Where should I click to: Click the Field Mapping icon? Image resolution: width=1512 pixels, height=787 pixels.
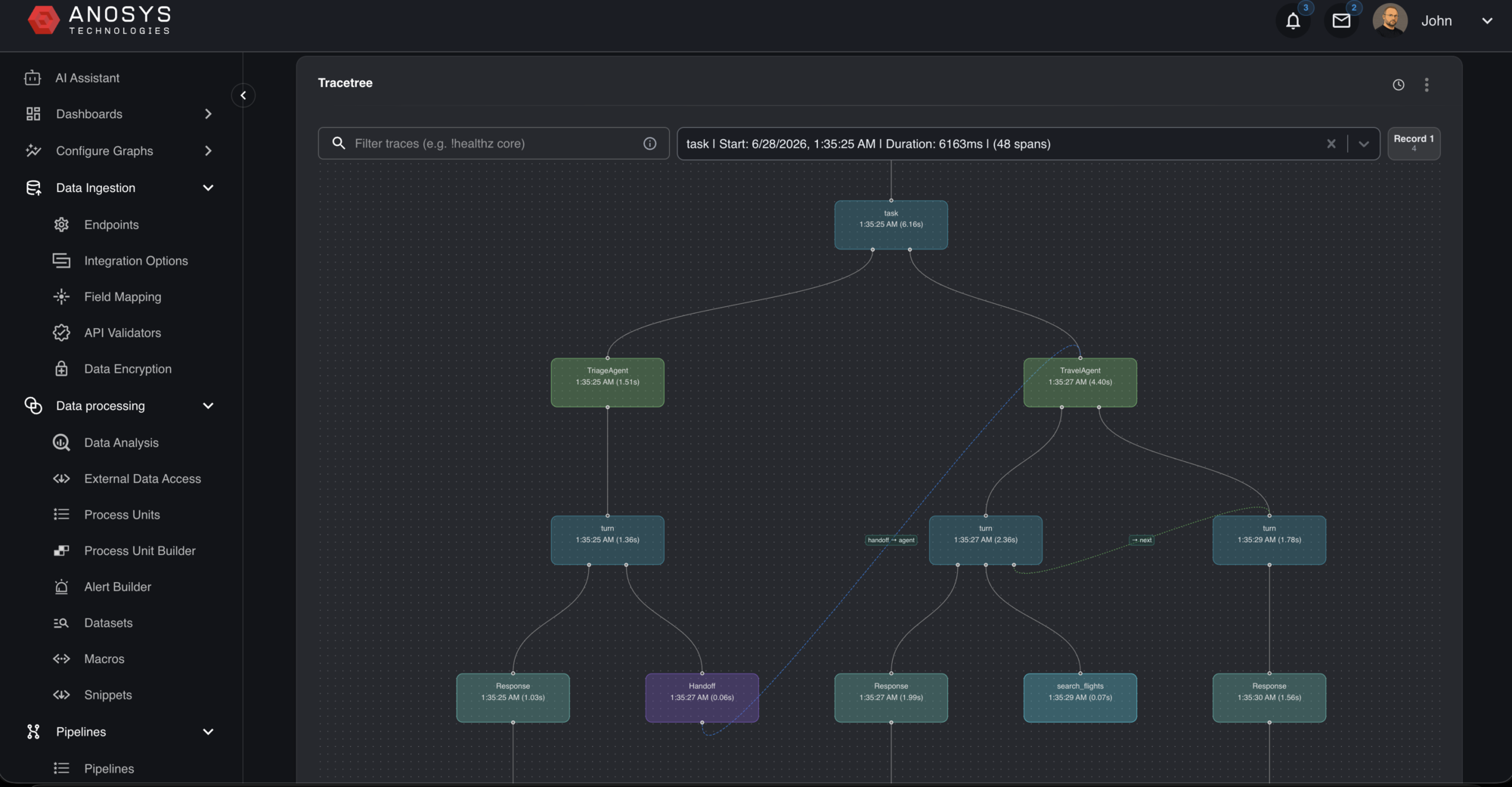pos(62,297)
